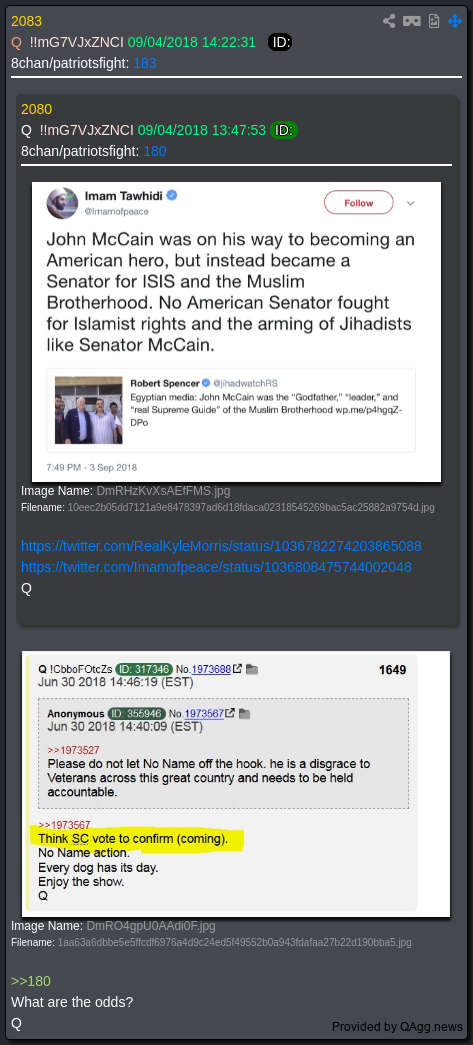Click the external link icon beside No.1973567
This screenshot has width=473, height=1045.
[231, 713]
